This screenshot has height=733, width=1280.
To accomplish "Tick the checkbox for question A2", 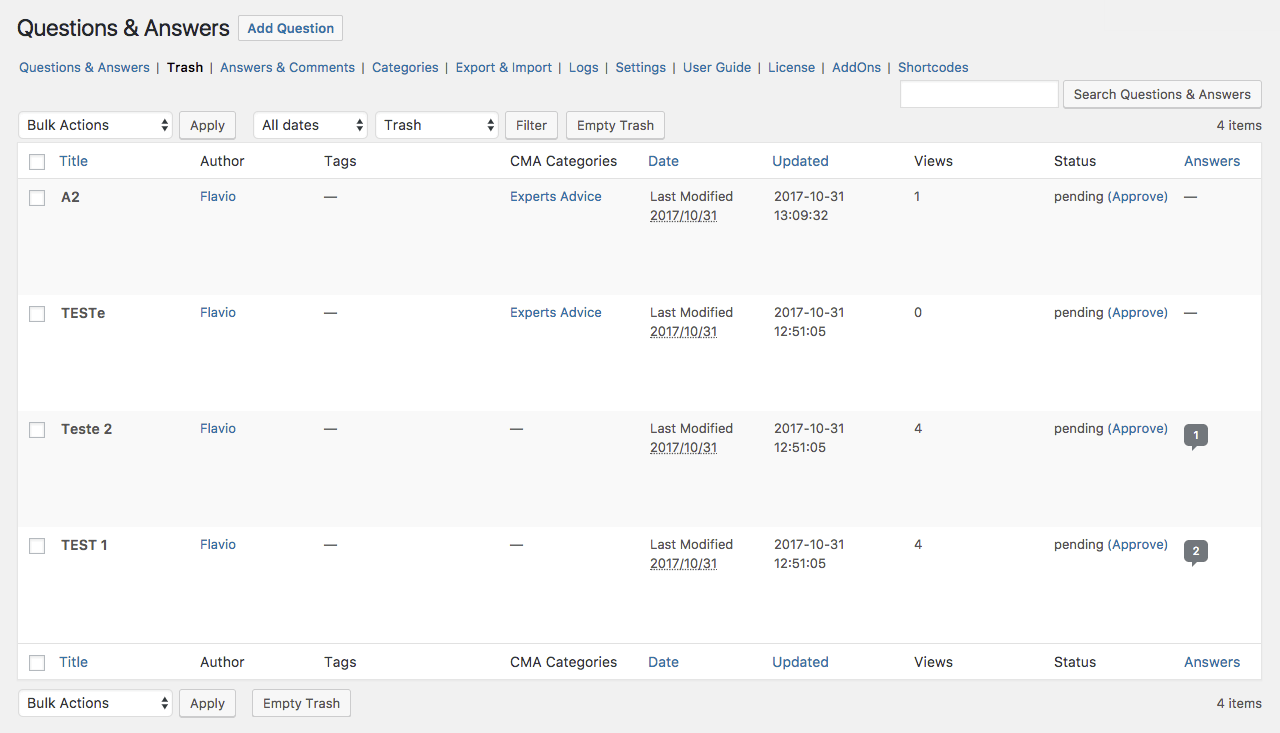I will (37, 198).
